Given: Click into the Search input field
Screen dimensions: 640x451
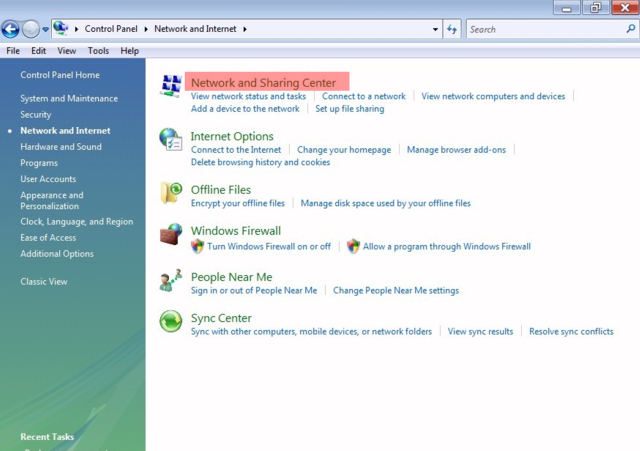Looking at the screenshot, I should pyautogui.click(x=546, y=29).
